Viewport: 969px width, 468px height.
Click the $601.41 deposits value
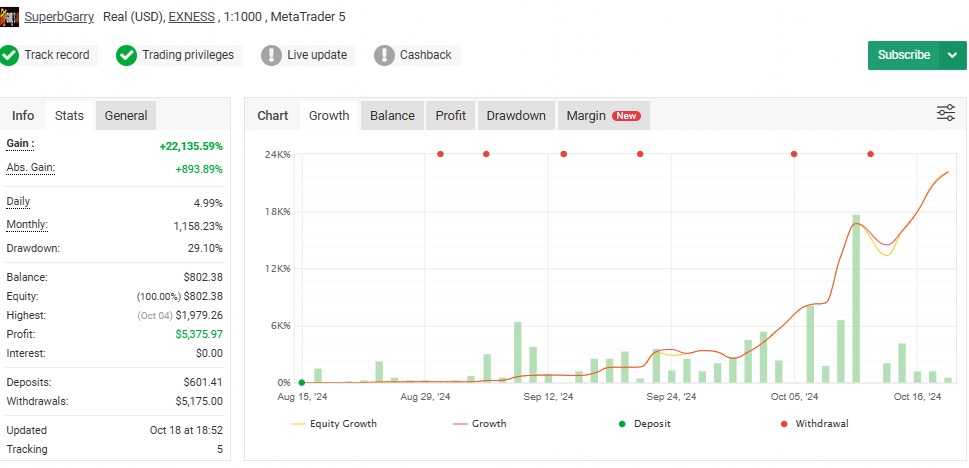click(203, 382)
